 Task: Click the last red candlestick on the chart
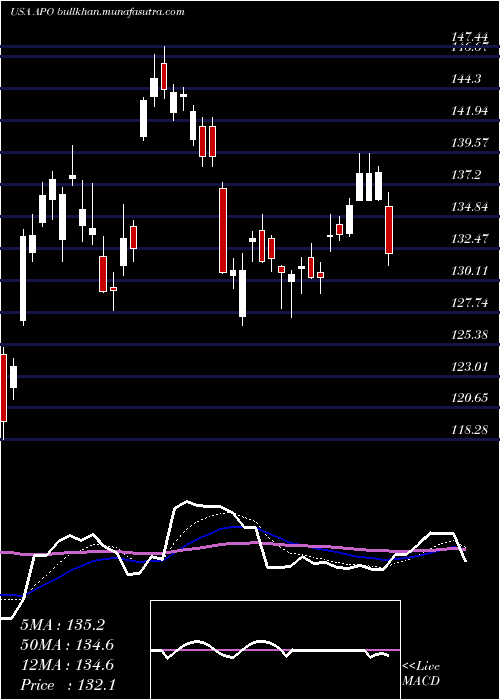pyautogui.click(x=389, y=229)
